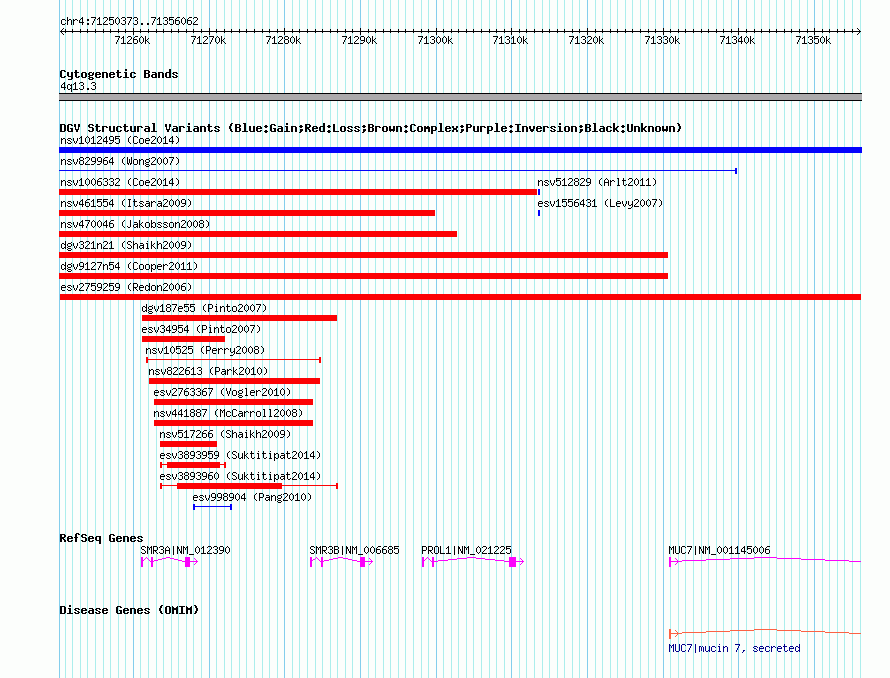The width and height of the screenshot is (890, 678).
Task: Click the nsv512829 (Arlt2011) label
Action: click(597, 182)
